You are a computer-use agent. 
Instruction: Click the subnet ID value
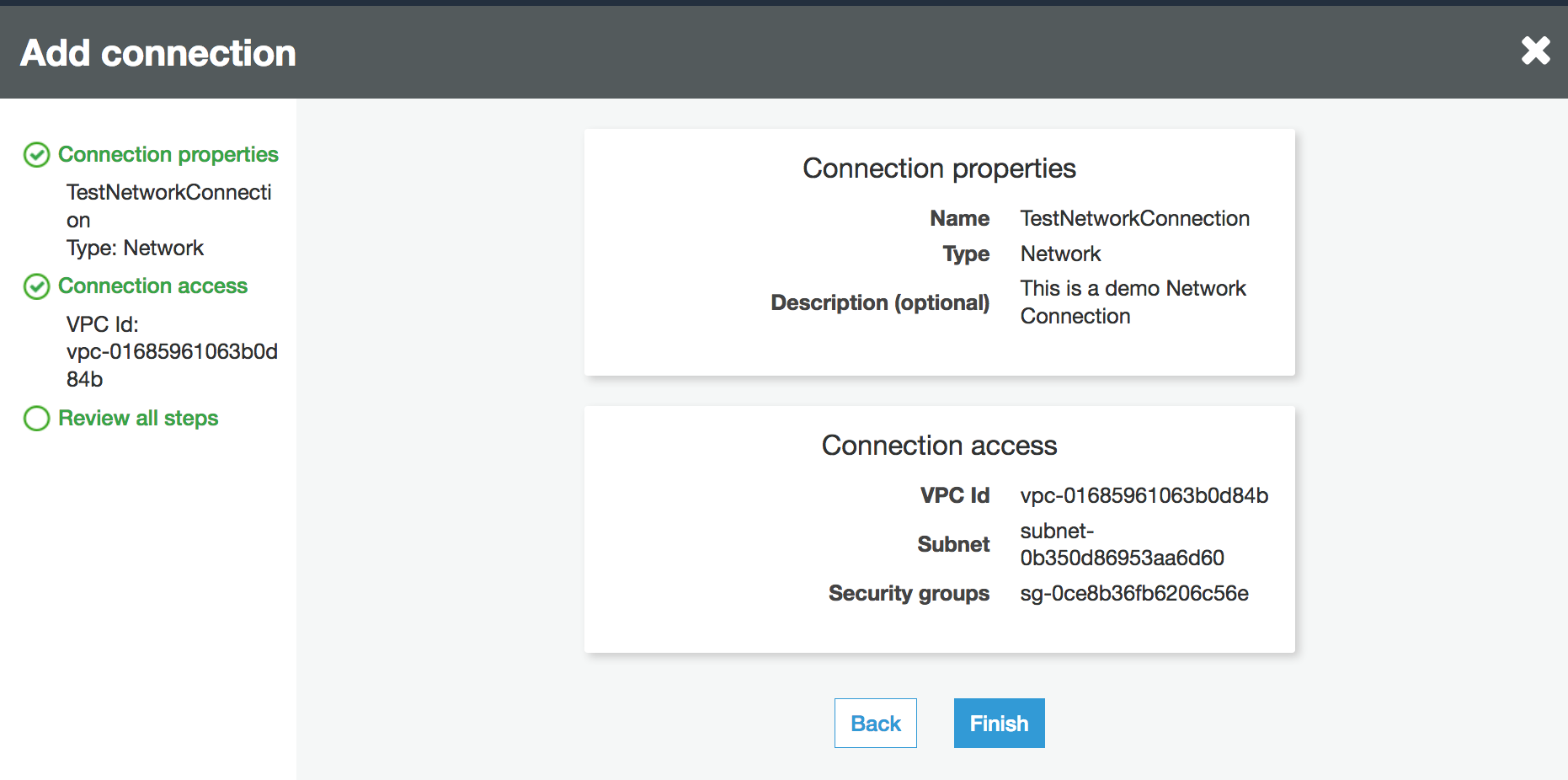(1122, 545)
